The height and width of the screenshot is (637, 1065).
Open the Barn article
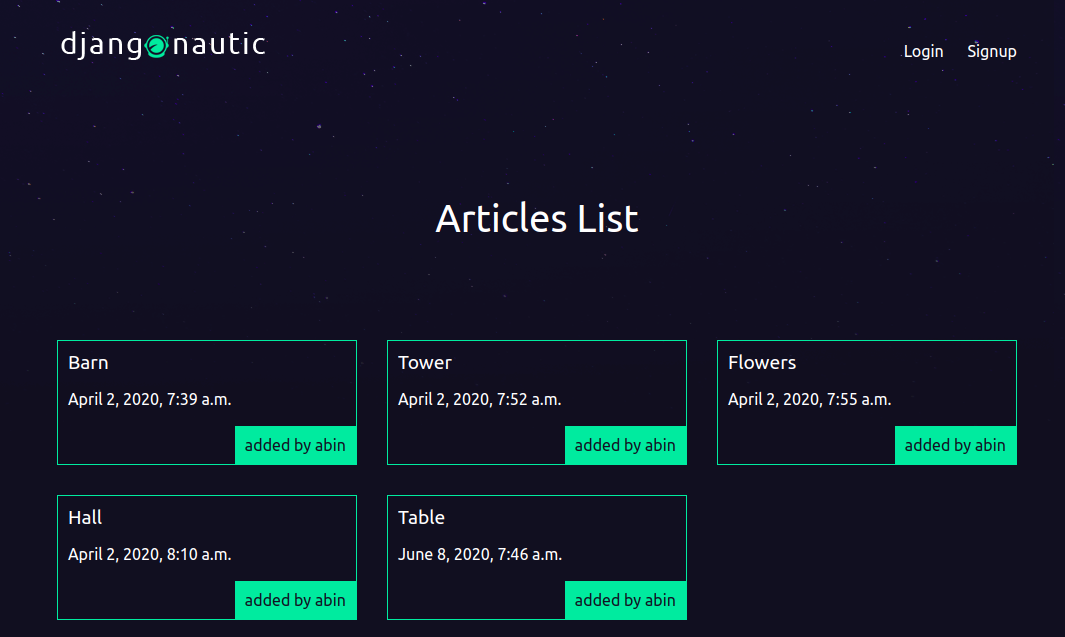pyautogui.click(x=88, y=362)
